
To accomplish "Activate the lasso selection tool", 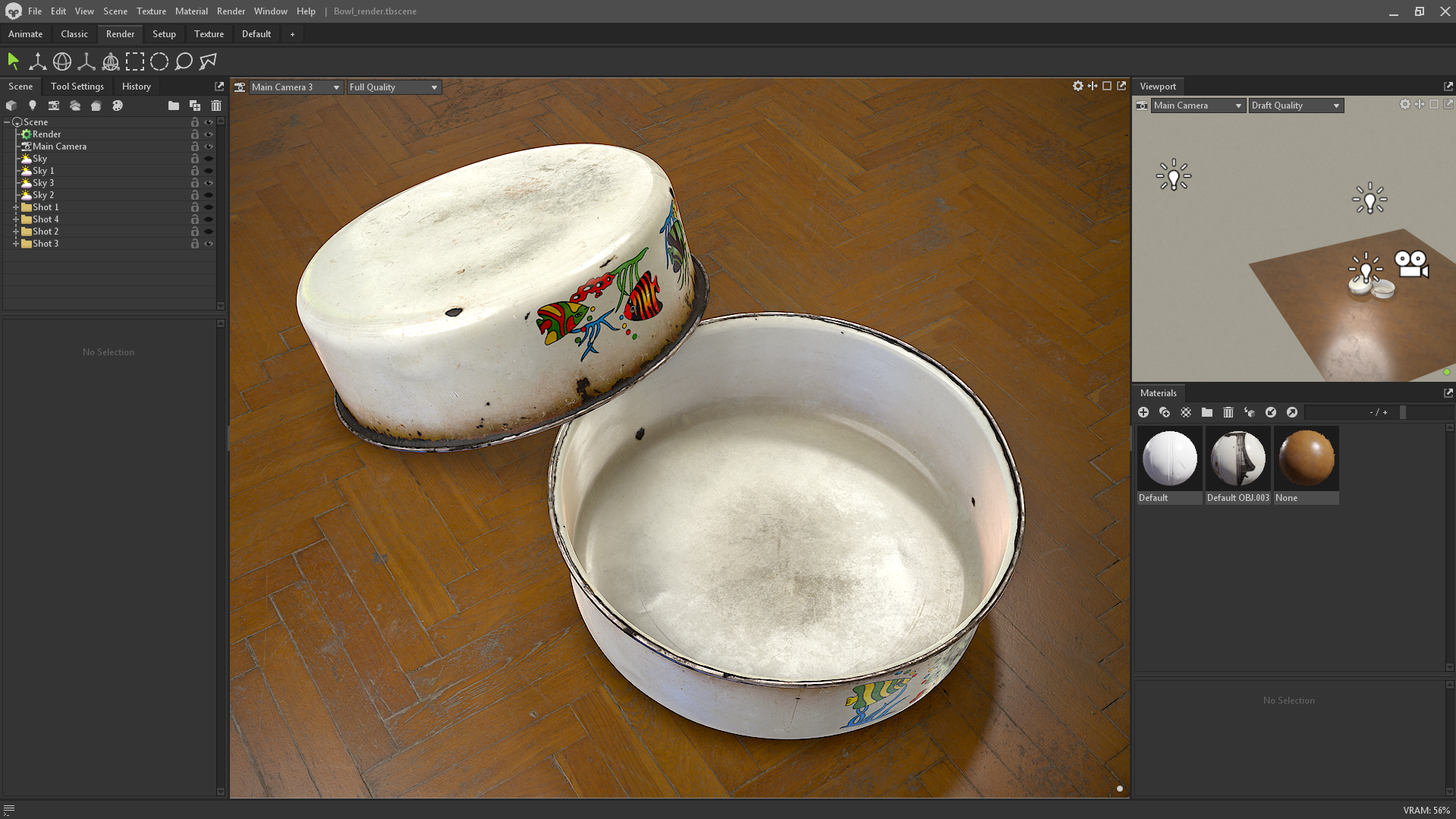I will [x=184, y=61].
